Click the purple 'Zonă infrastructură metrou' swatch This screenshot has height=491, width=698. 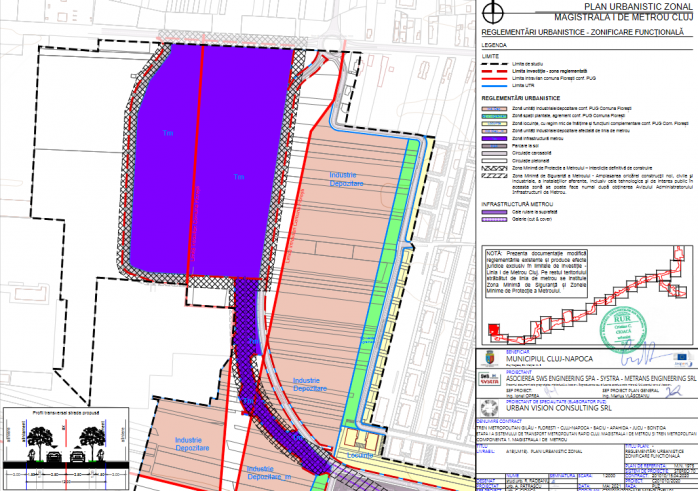click(x=494, y=138)
